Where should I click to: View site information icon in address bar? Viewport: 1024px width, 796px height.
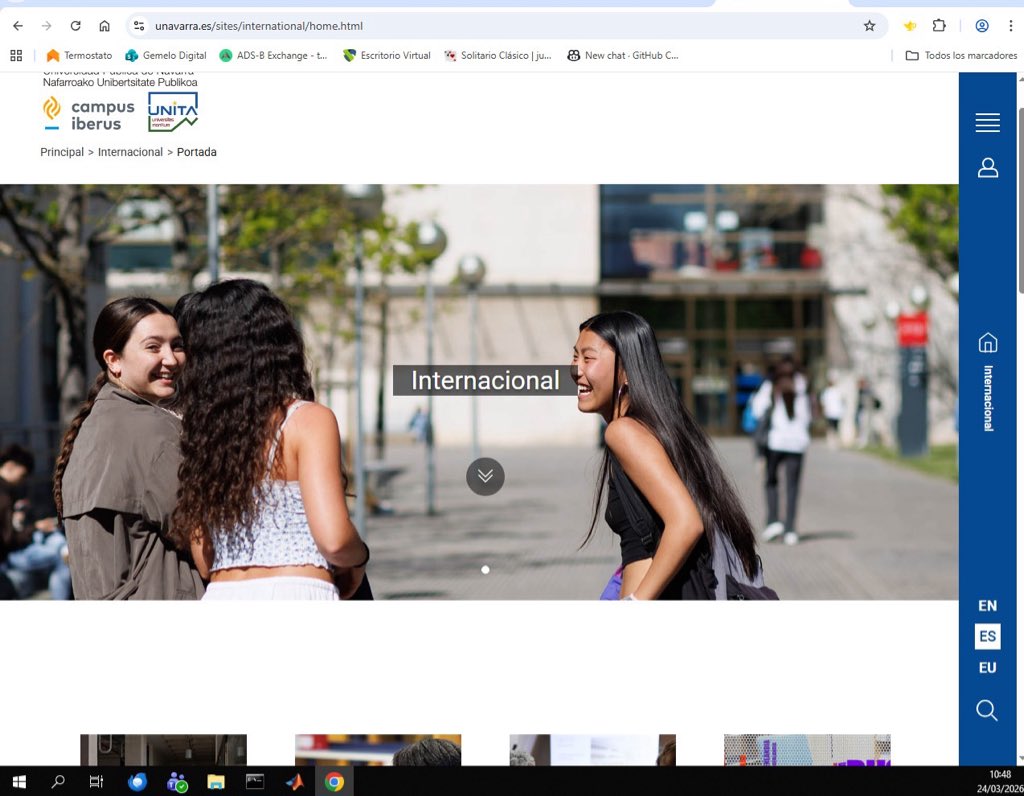click(x=139, y=26)
